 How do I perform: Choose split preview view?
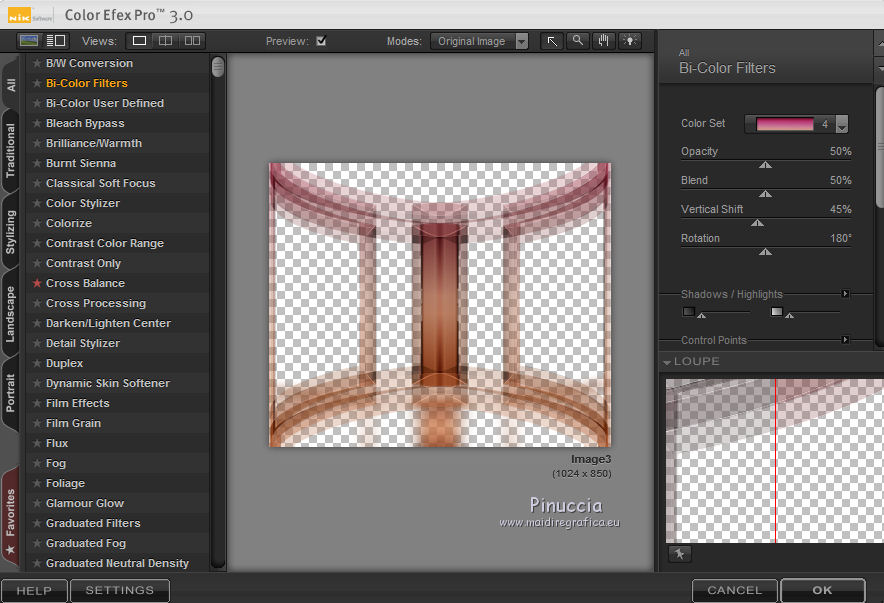(166, 41)
